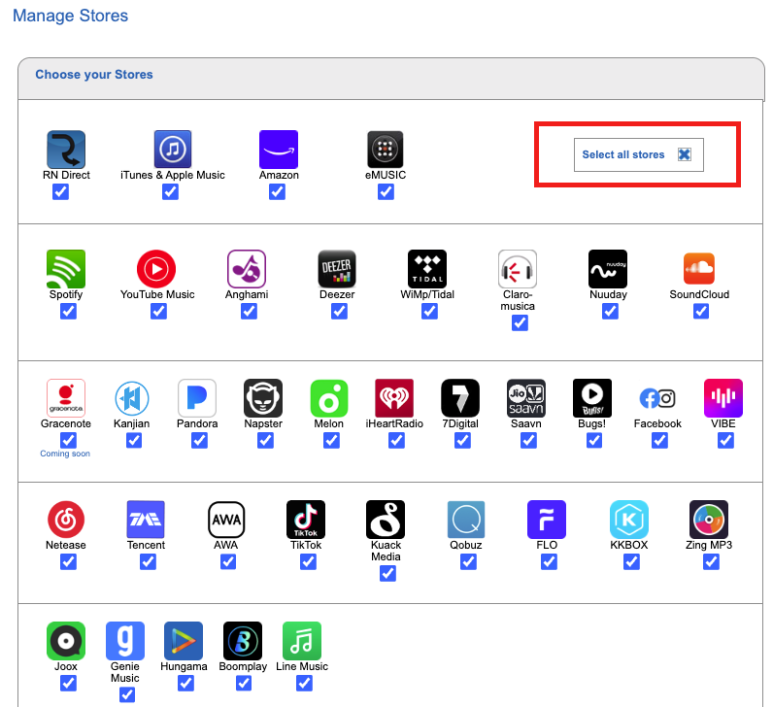Uncheck the RN Direct checkbox

[x=61, y=192]
